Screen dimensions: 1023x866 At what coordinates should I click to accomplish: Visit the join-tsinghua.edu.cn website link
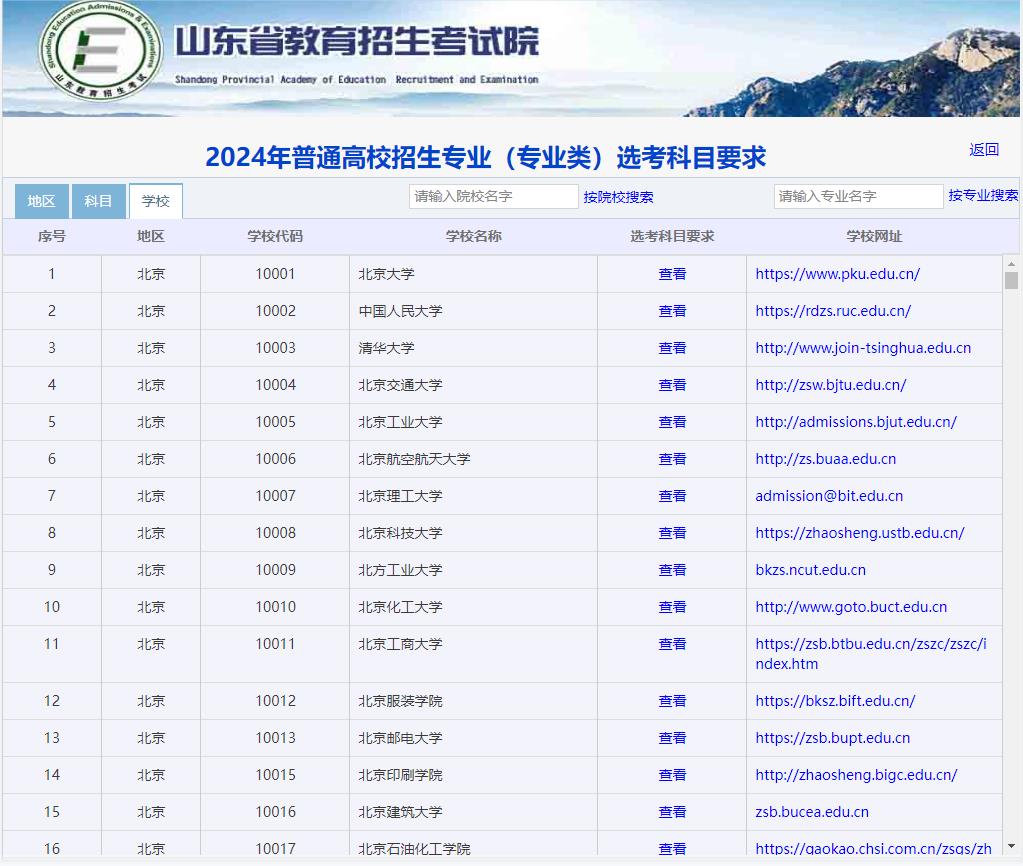coord(863,348)
